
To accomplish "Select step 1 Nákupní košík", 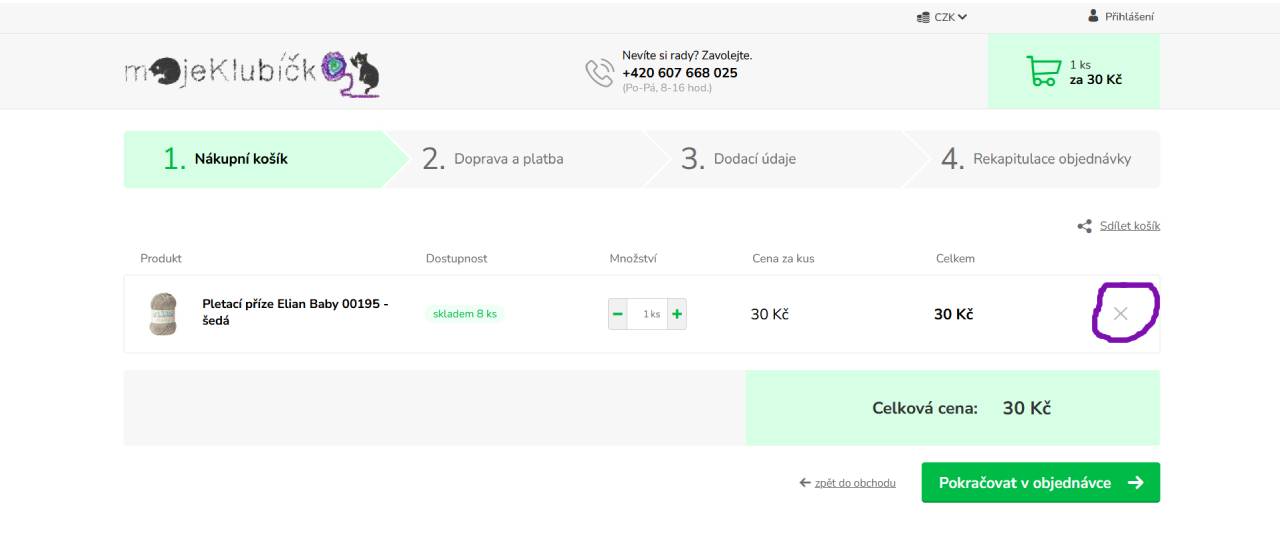I will click(254, 159).
